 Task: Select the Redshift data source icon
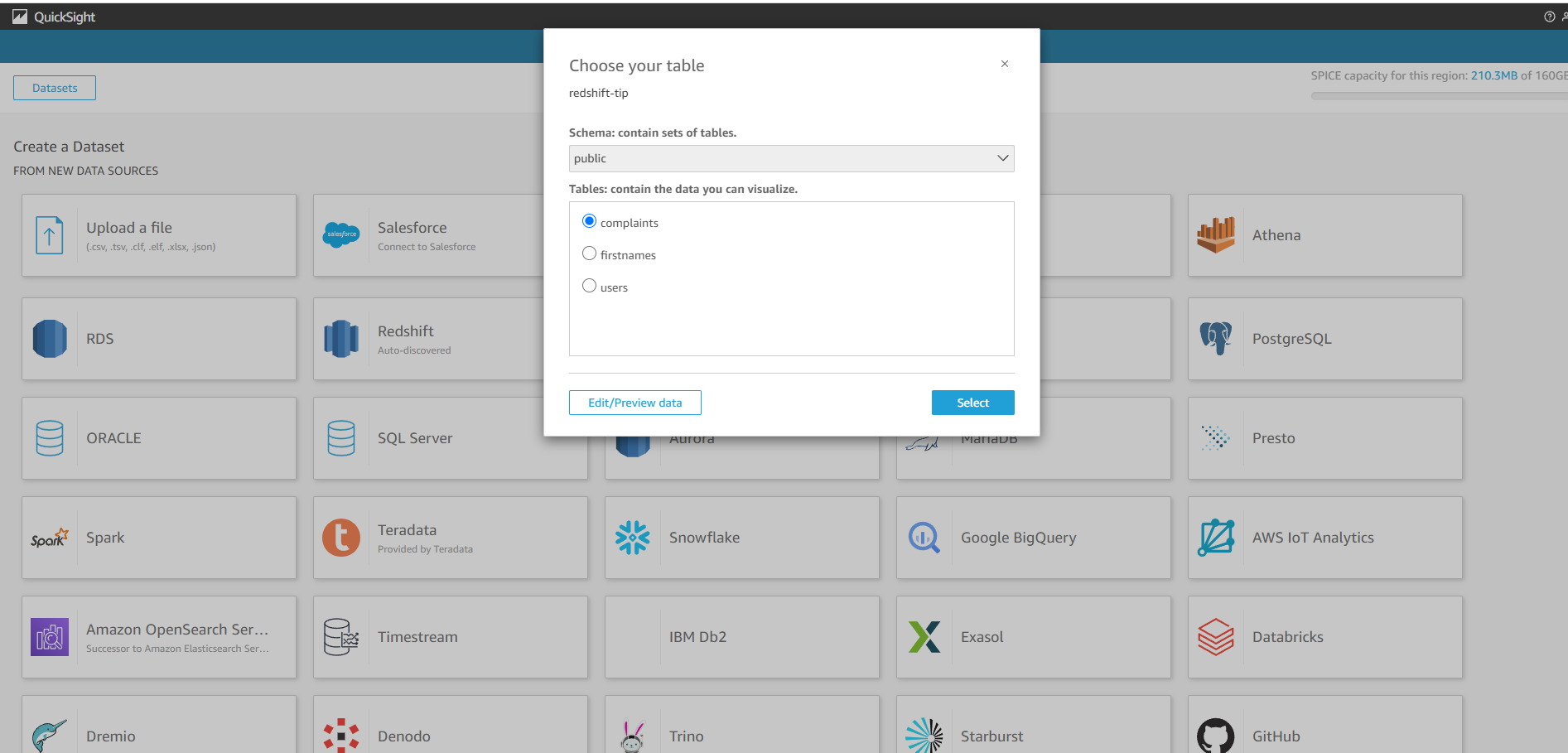[x=341, y=339]
